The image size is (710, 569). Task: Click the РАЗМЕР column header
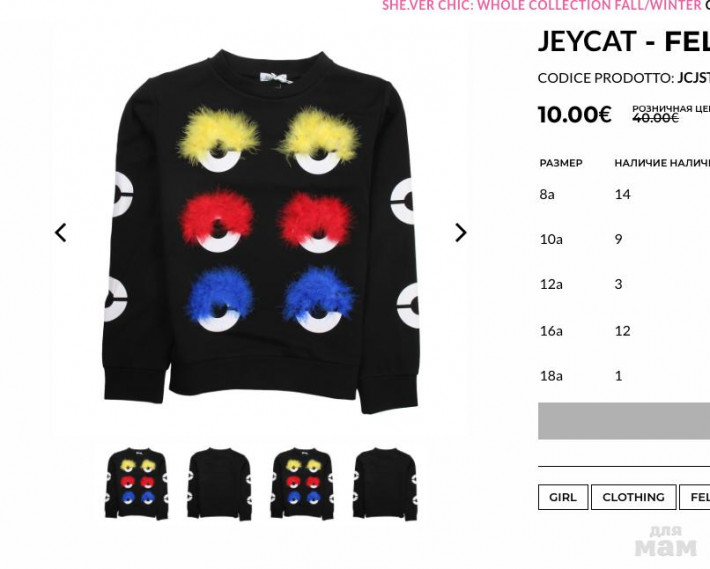pos(561,163)
